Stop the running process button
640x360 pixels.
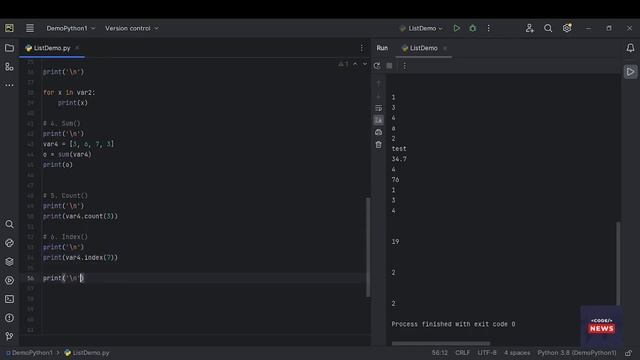point(389,66)
